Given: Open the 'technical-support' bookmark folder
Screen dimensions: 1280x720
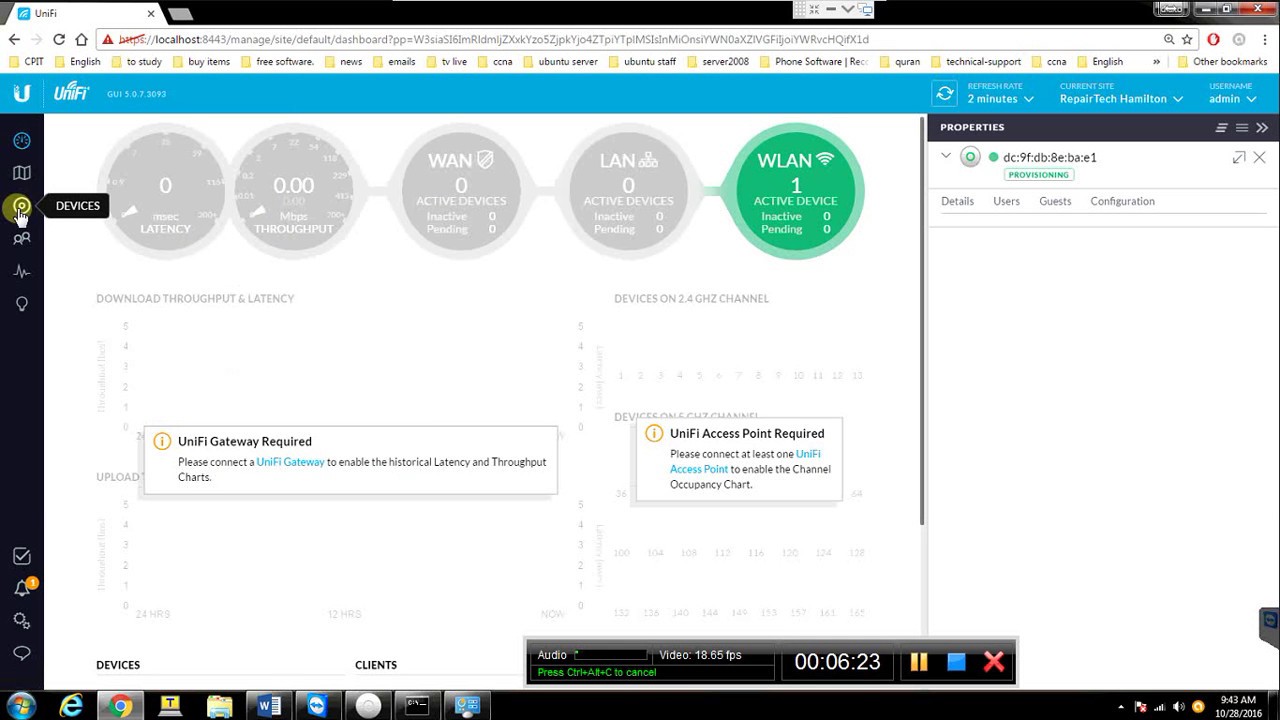Looking at the screenshot, I should coord(975,61).
